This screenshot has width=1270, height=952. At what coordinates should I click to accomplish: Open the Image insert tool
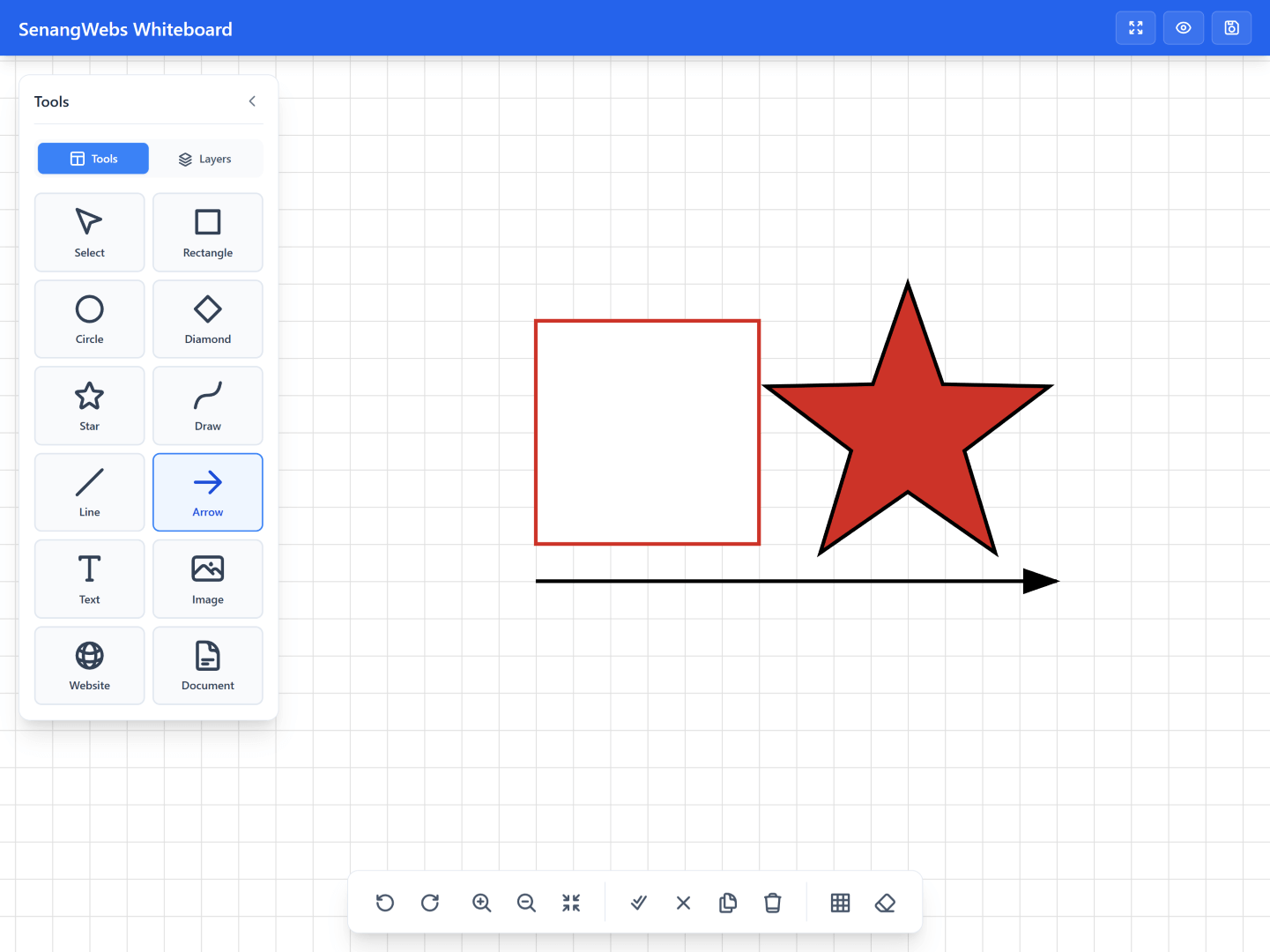point(208,579)
